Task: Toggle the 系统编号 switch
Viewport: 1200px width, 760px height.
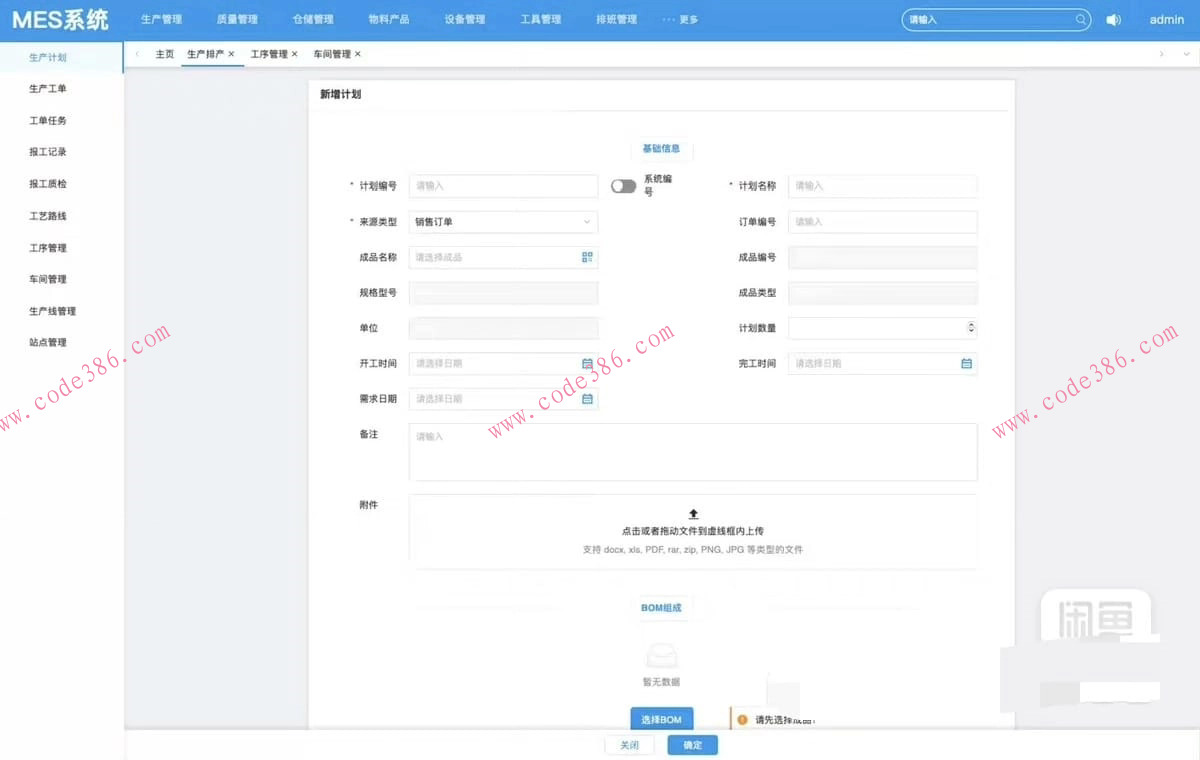Action: [x=623, y=186]
